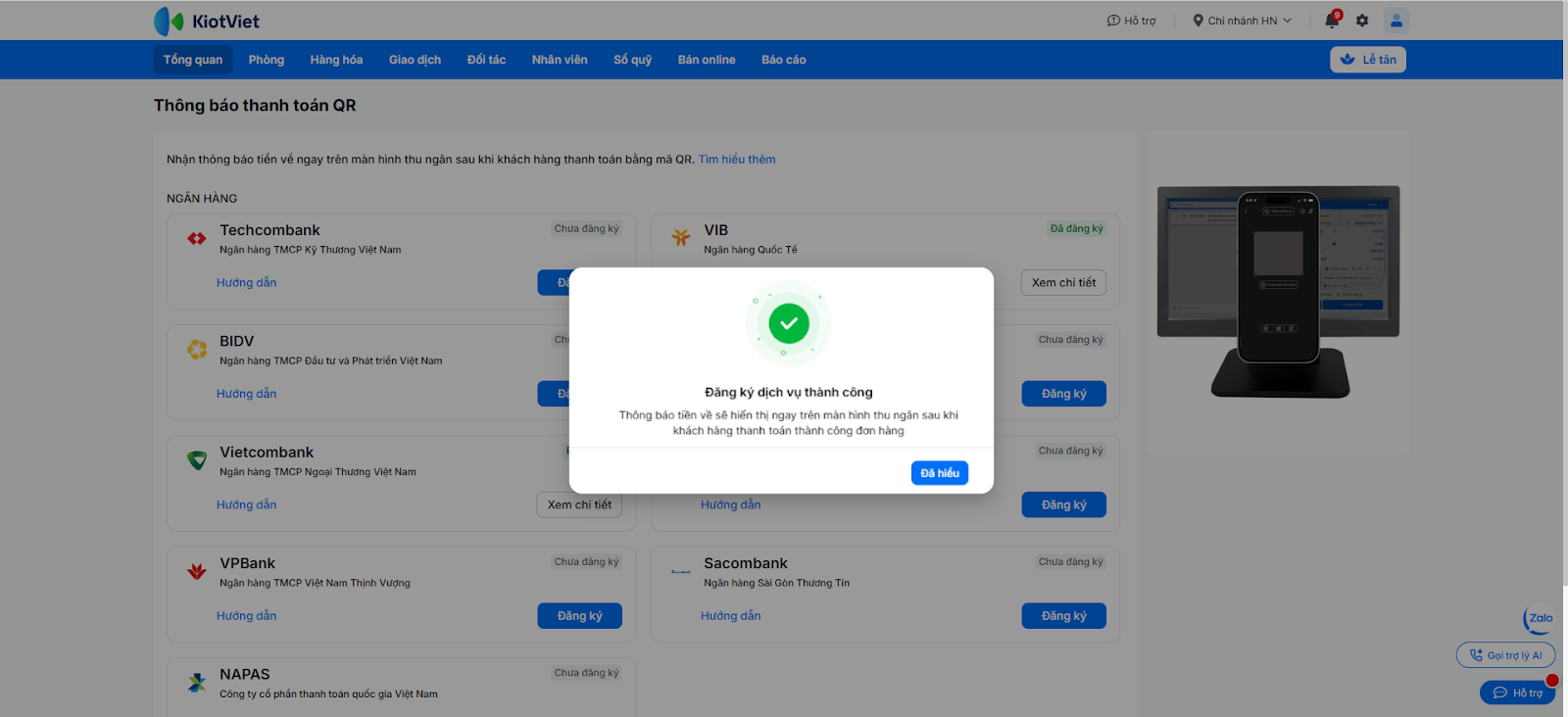The image size is (1568, 717).
Task: Register Sacombank with Đăng ký
Action: 1064,616
